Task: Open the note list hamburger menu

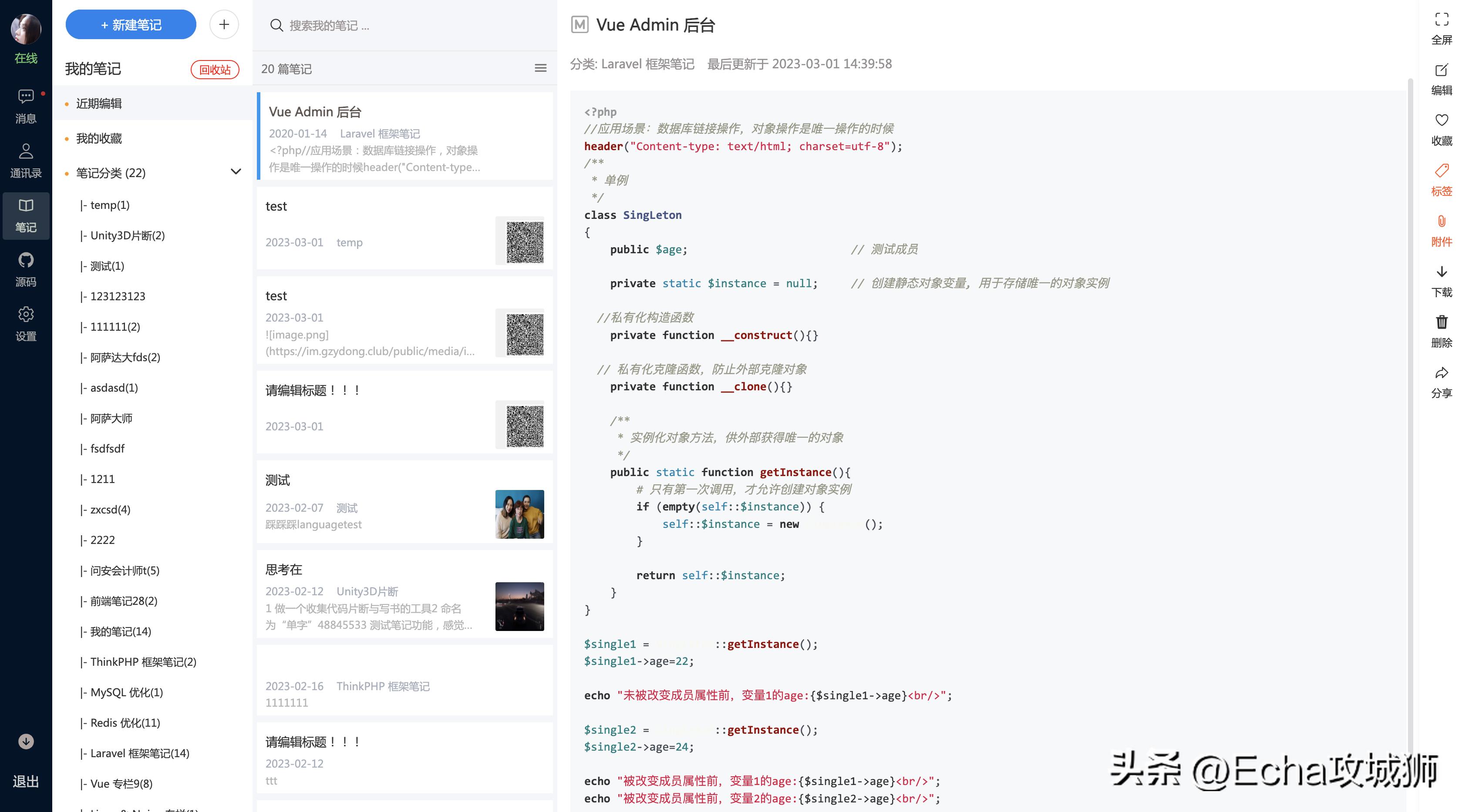Action: point(540,69)
